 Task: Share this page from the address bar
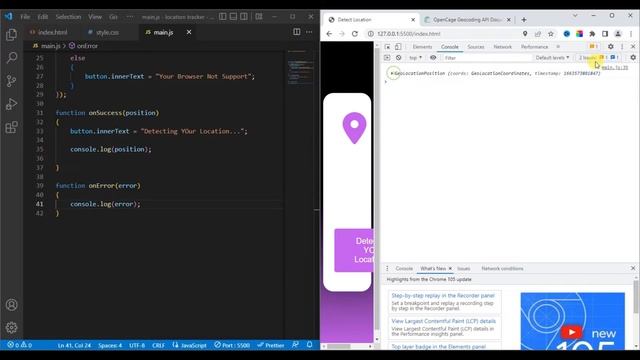pyautogui.click(x=538, y=34)
